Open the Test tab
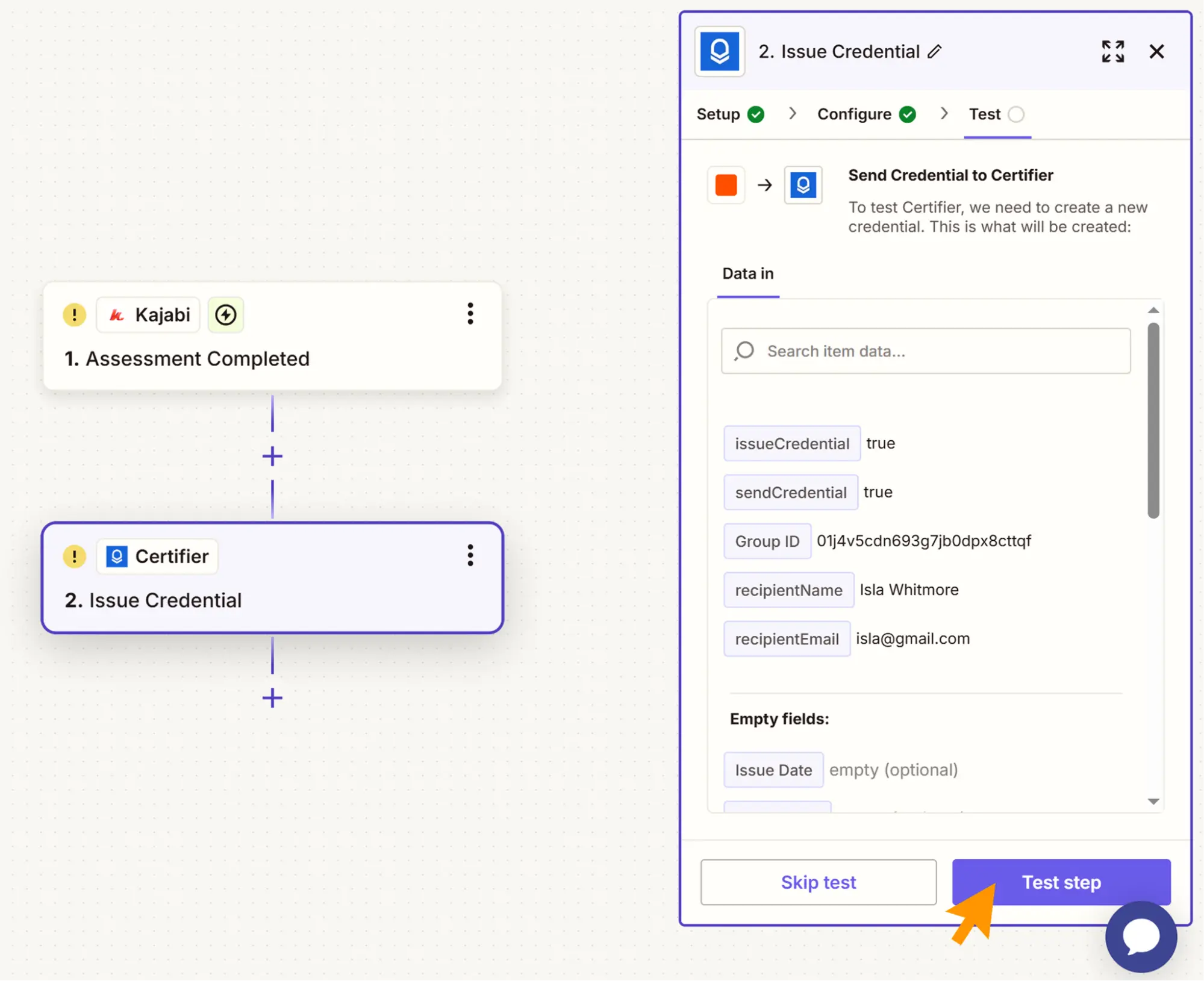This screenshot has width=1204, height=981. pos(997,114)
